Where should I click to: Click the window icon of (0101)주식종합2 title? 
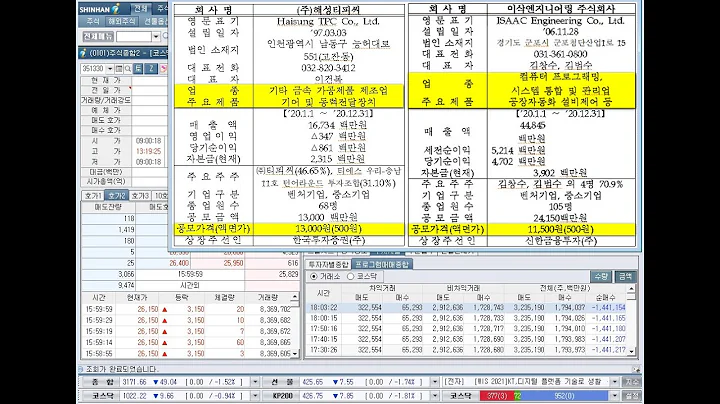click(x=83, y=53)
